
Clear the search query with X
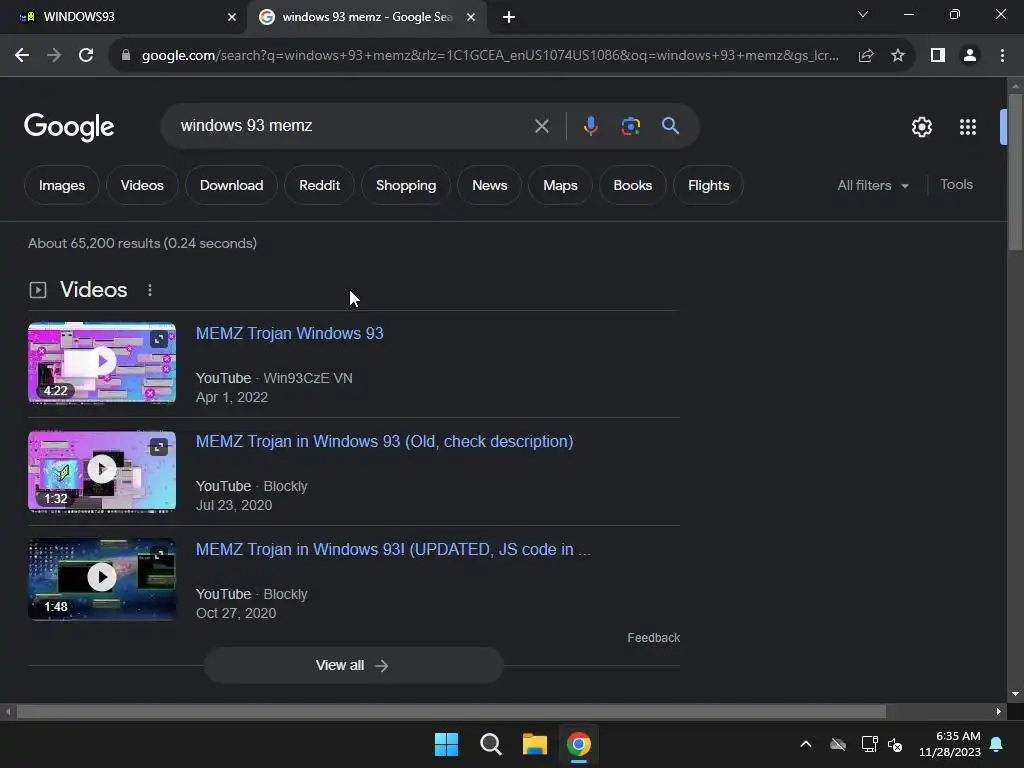(x=541, y=126)
